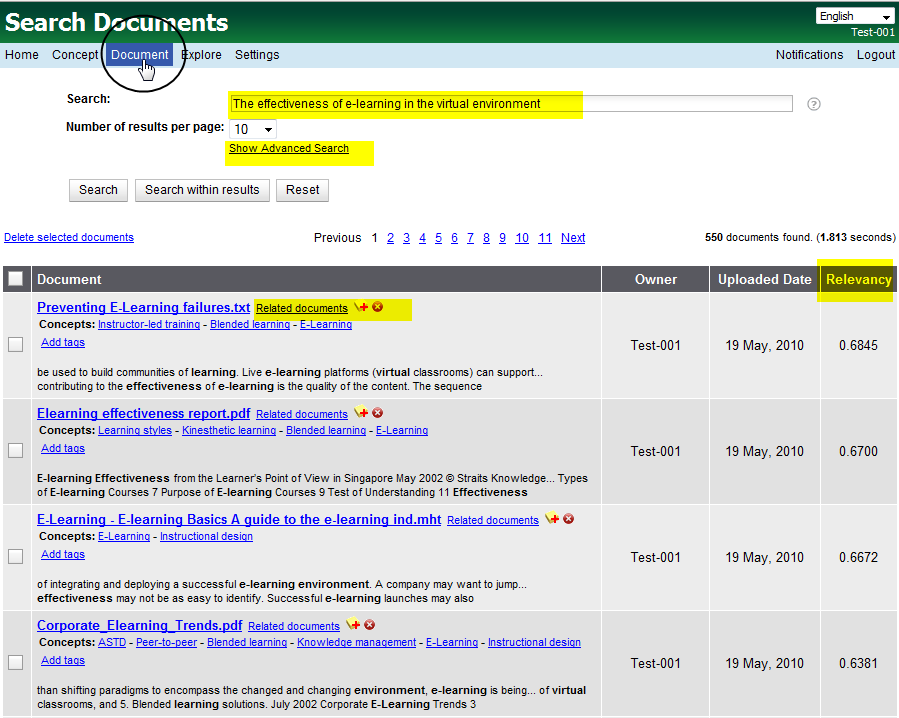Go to the Next results page
This screenshot has width=899, height=718.
tap(573, 238)
